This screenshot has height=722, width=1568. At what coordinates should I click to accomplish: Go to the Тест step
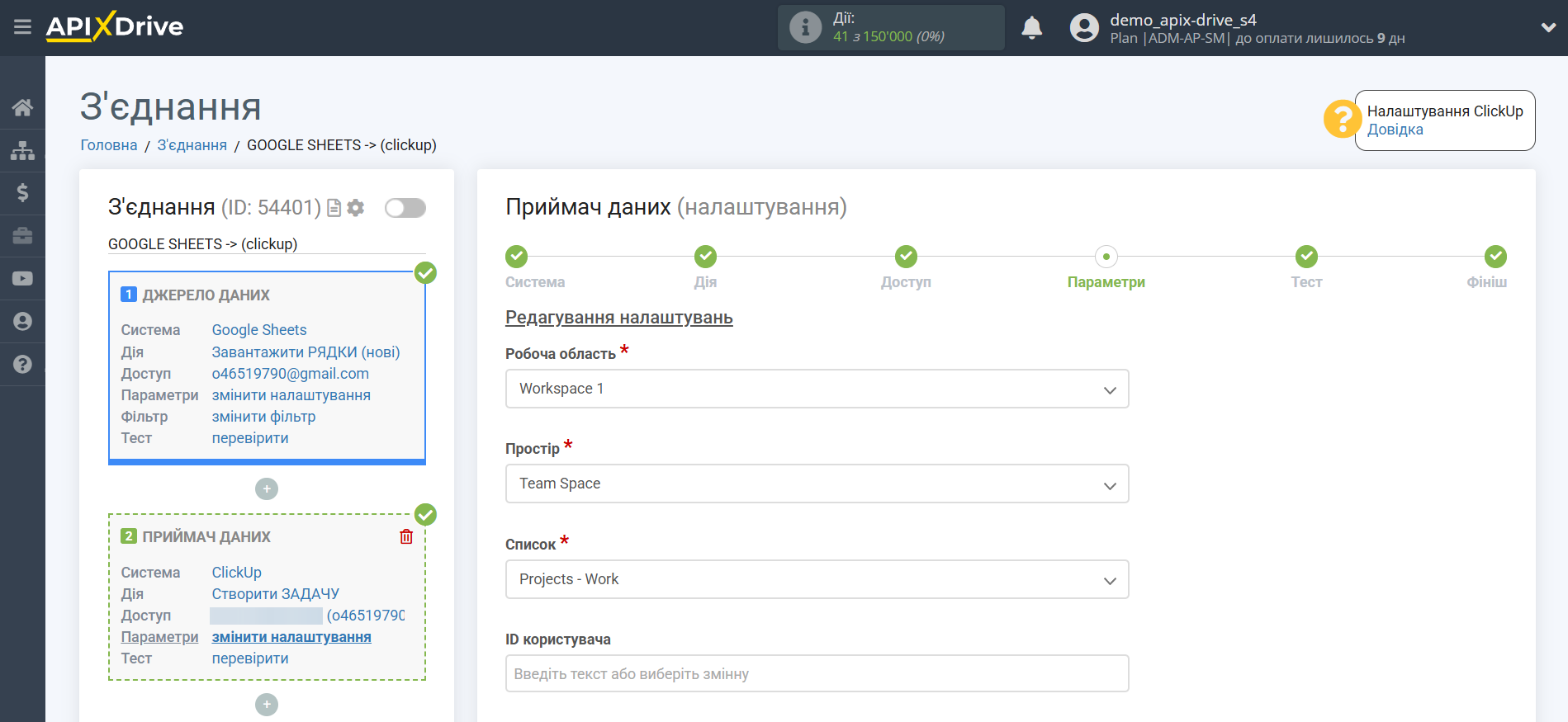1306,257
